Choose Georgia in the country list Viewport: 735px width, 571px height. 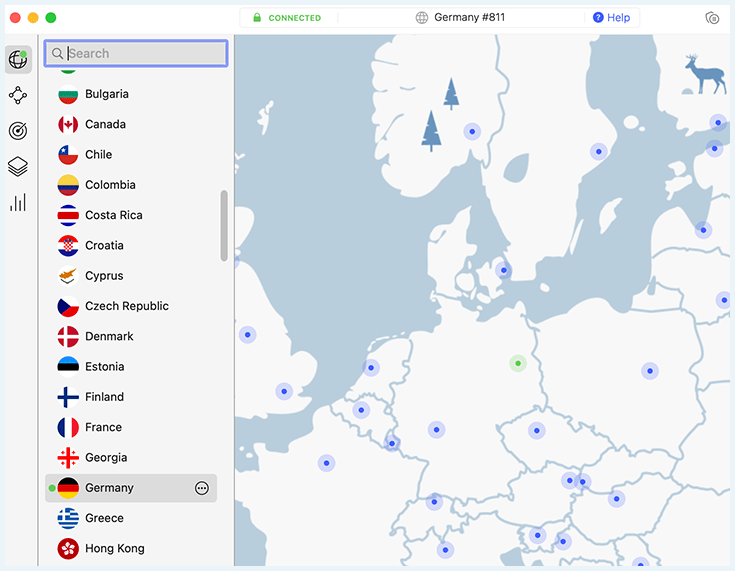click(x=131, y=458)
